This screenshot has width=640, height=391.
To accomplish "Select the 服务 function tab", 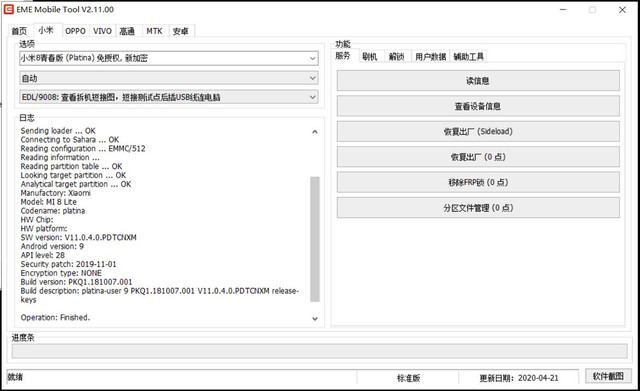I will 343,56.
